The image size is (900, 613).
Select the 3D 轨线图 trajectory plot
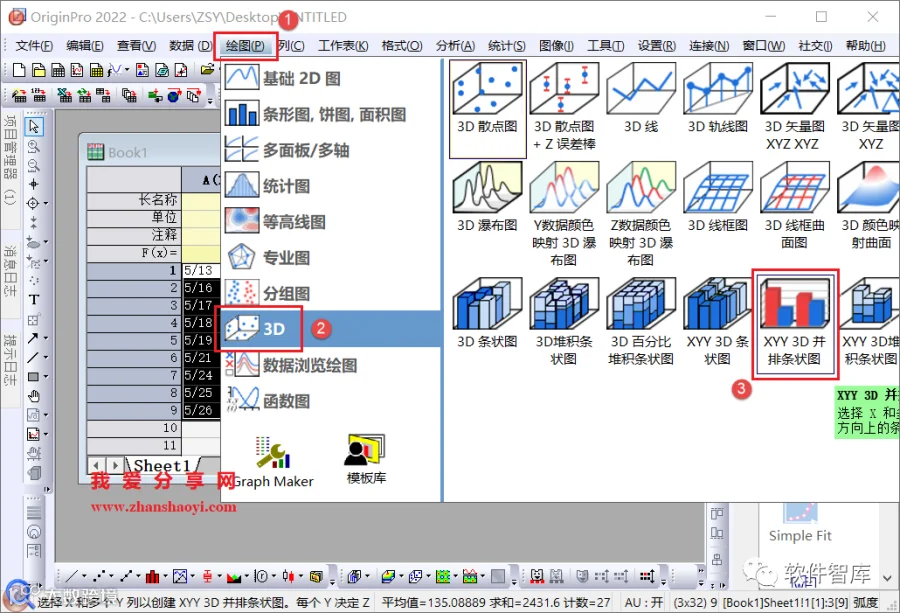pos(717,100)
